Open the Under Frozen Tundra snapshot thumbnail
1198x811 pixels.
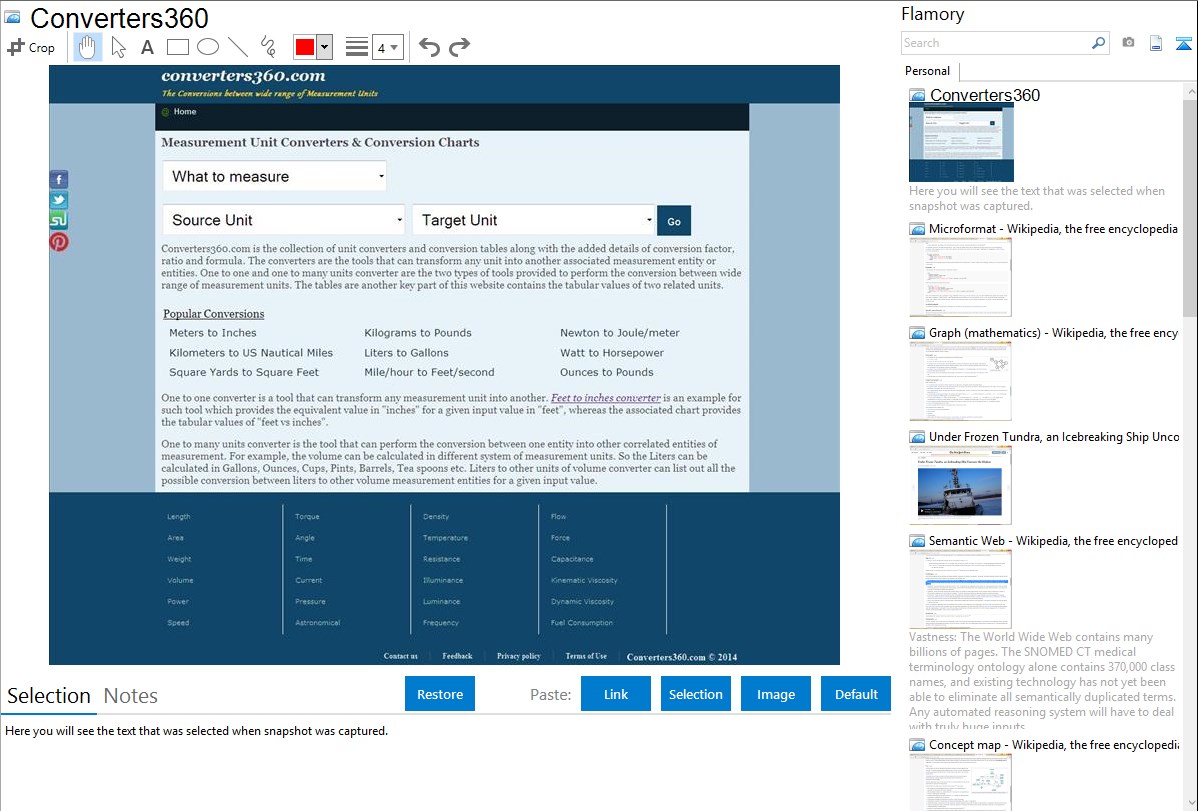point(960,485)
